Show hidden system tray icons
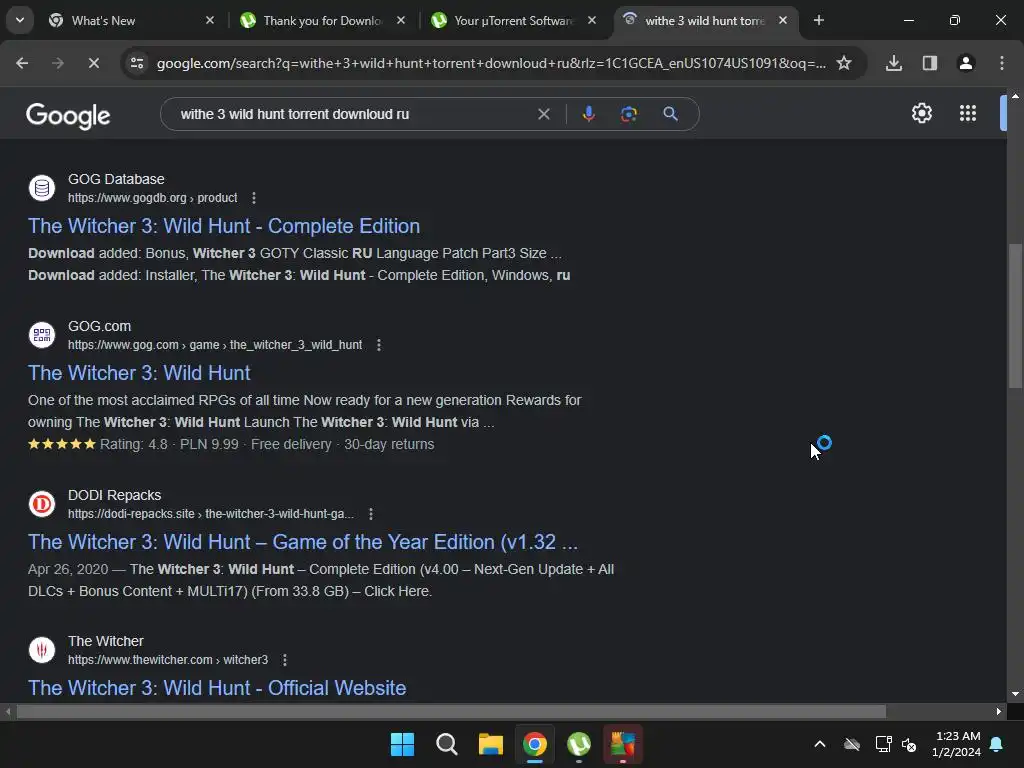1024x768 pixels. pos(820,744)
